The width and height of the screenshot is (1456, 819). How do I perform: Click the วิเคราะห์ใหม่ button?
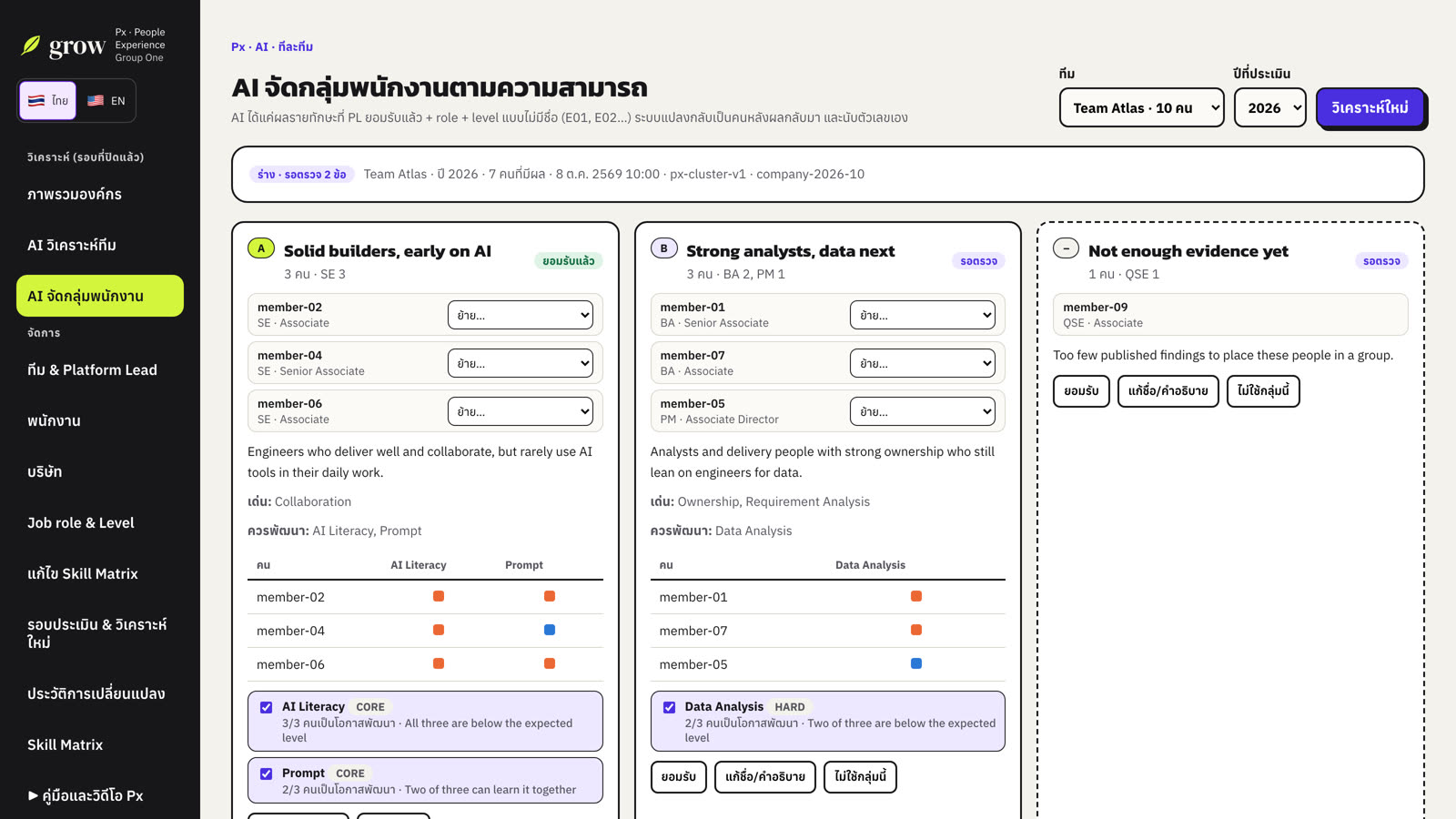(1370, 107)
